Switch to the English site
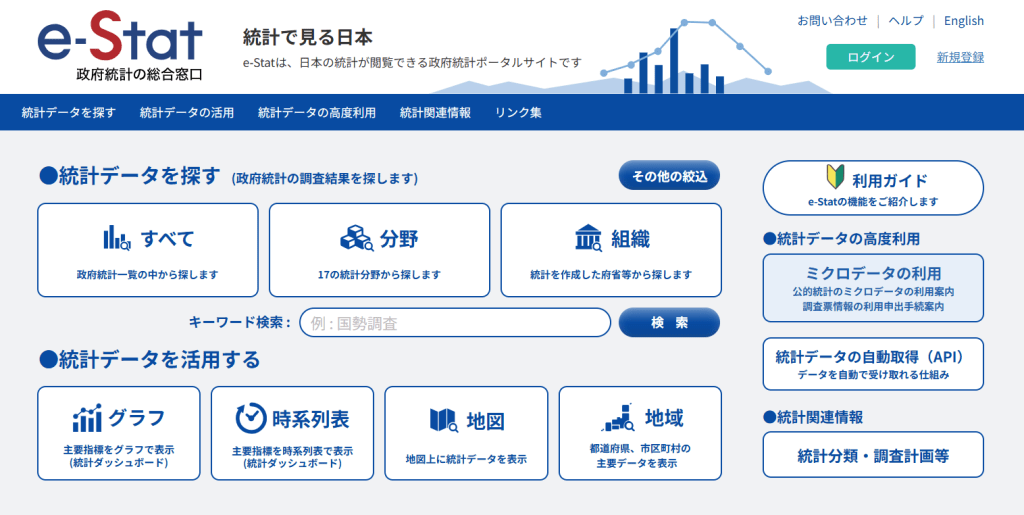The width and height of the screenshot is (1024, 515). pyautogui.click(x=964, y=21)
